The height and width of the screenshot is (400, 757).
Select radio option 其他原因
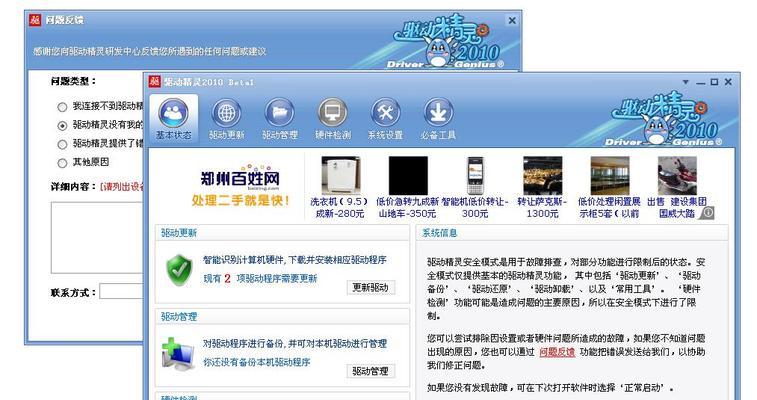click(x=62, y=163)
